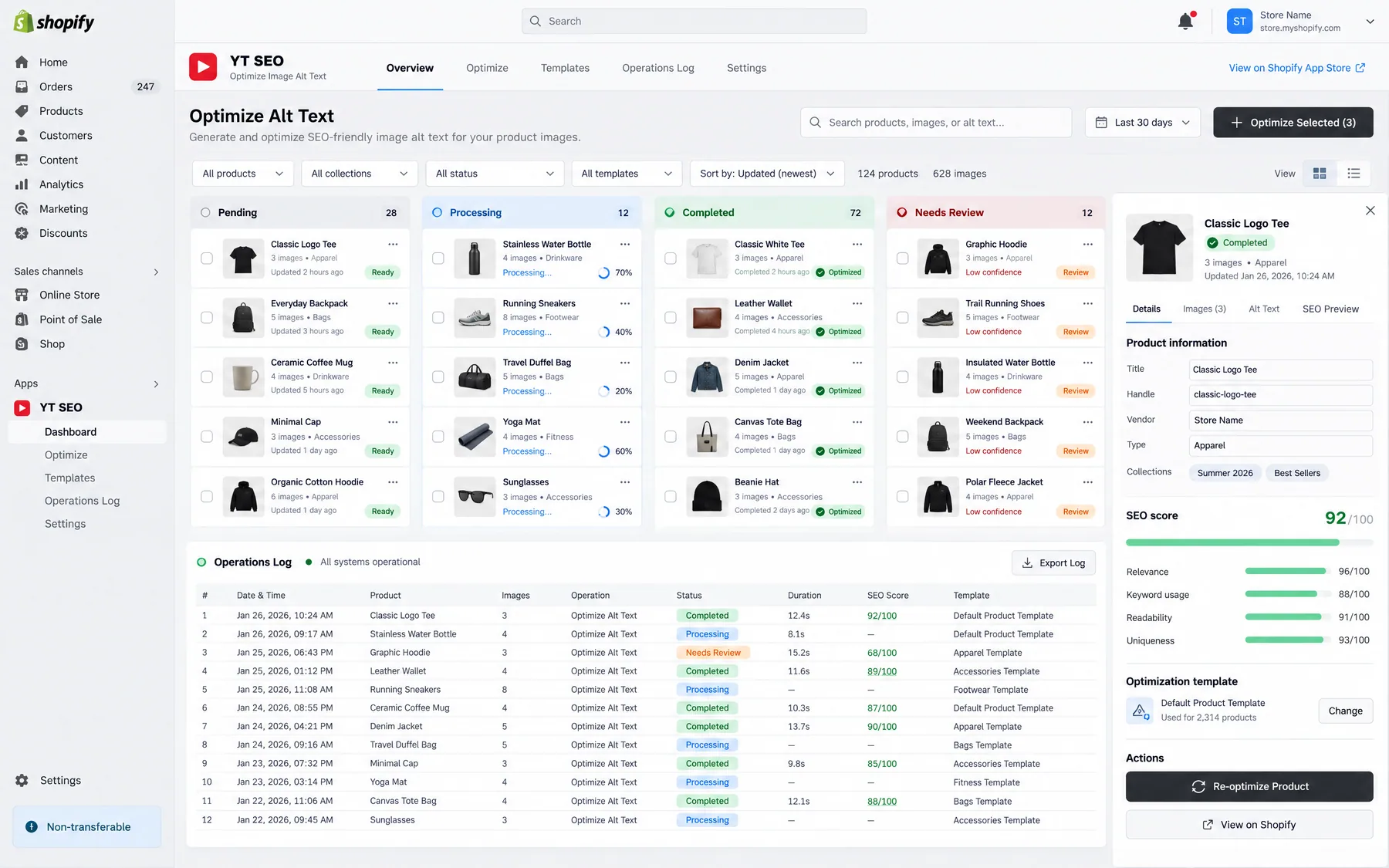Open Discounts in the sidebar
Viewport: 1389px width, 868px height.
tap(63, 233)
